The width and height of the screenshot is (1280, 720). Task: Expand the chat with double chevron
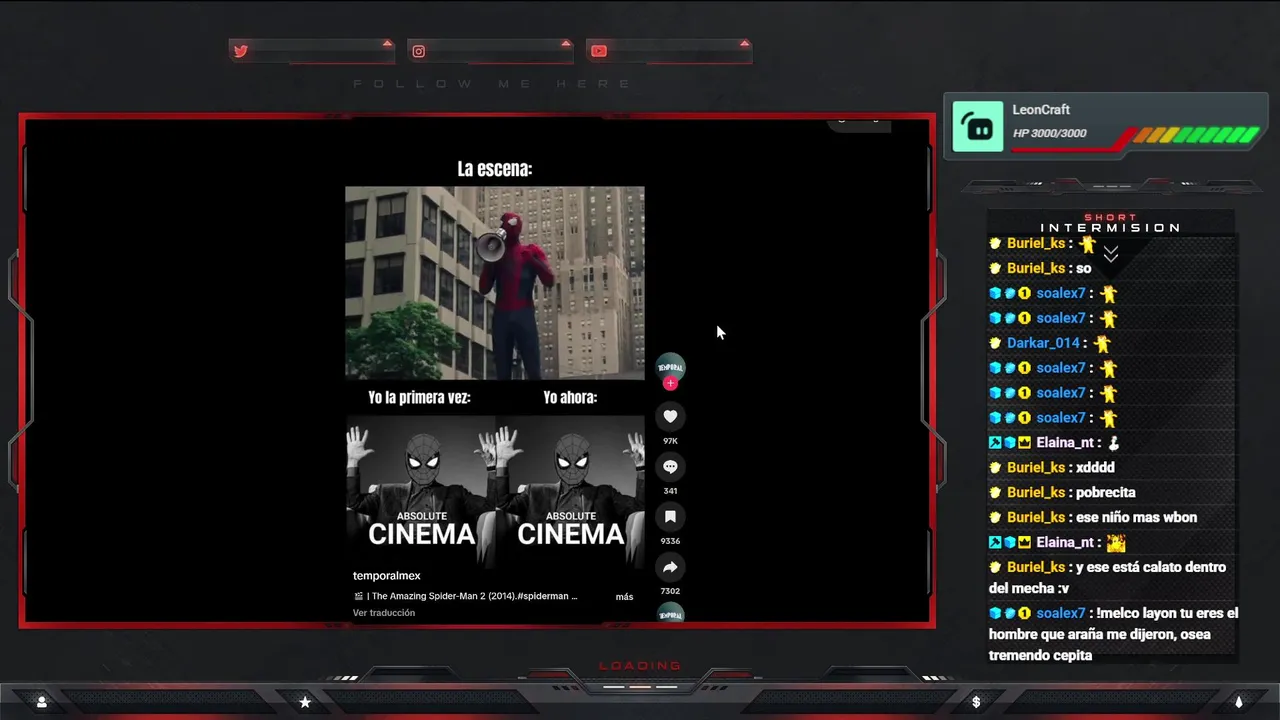click(1110, 254)
